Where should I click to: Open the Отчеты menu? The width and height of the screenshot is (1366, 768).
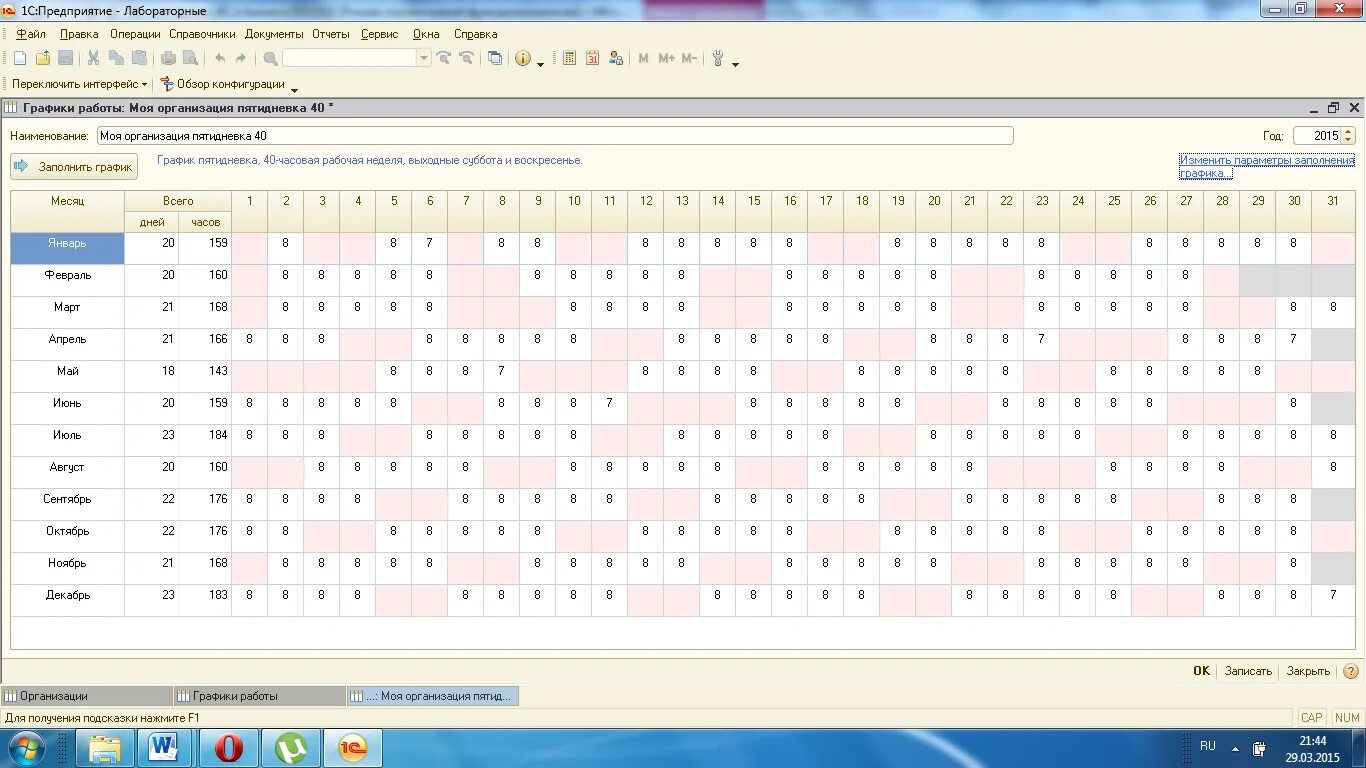click(x=331, y=34)
